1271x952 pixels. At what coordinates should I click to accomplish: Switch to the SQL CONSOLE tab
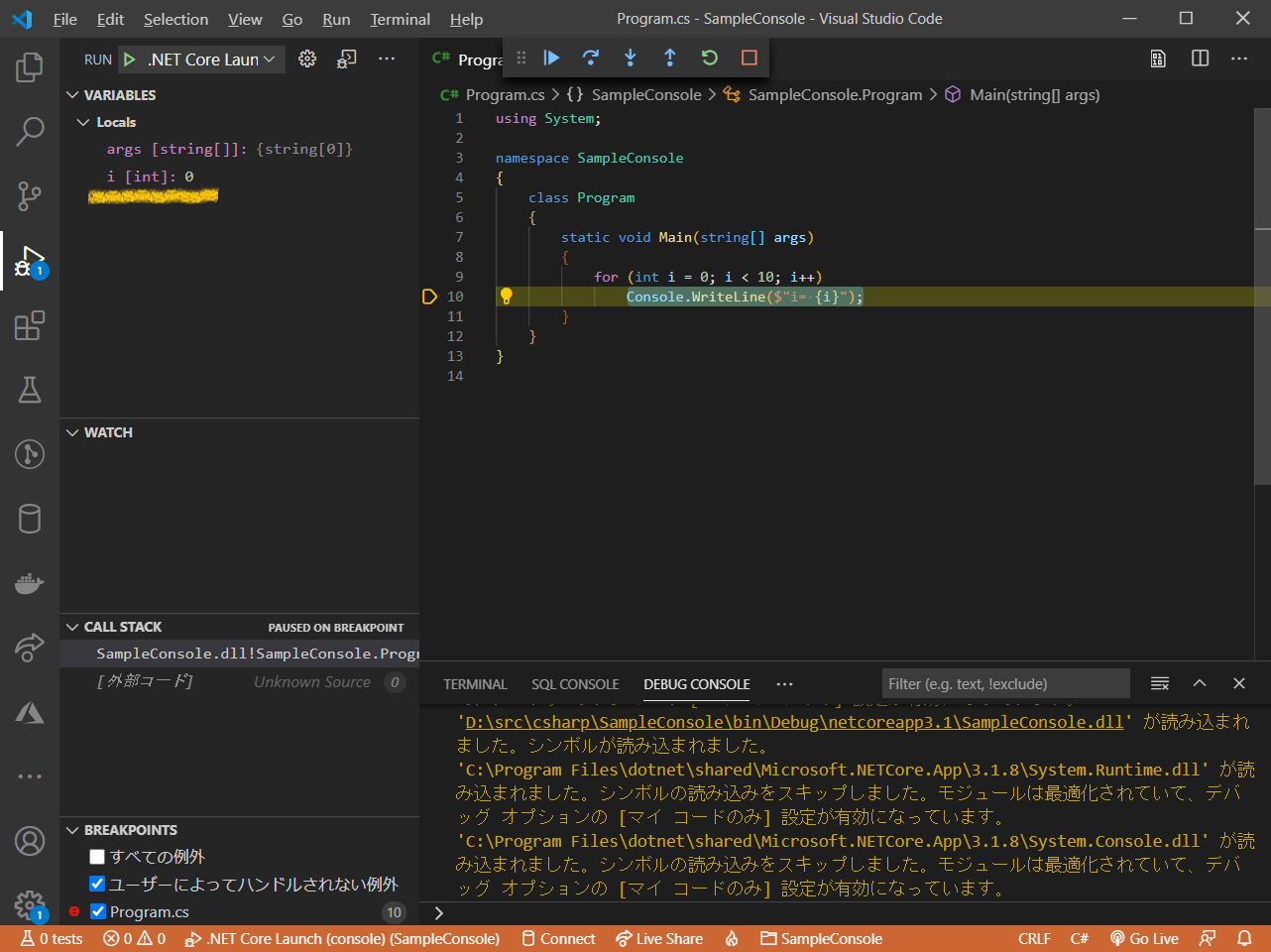tap(575, 684)
